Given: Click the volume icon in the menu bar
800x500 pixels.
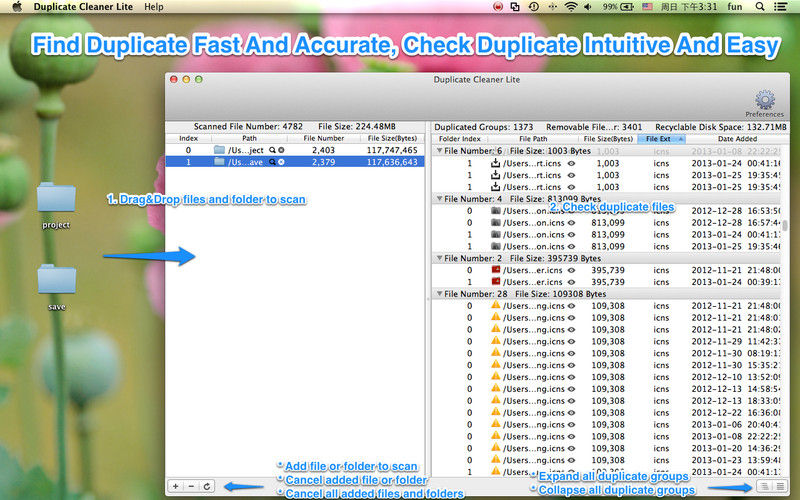Looking at the screenshot, I should point(588,7).
